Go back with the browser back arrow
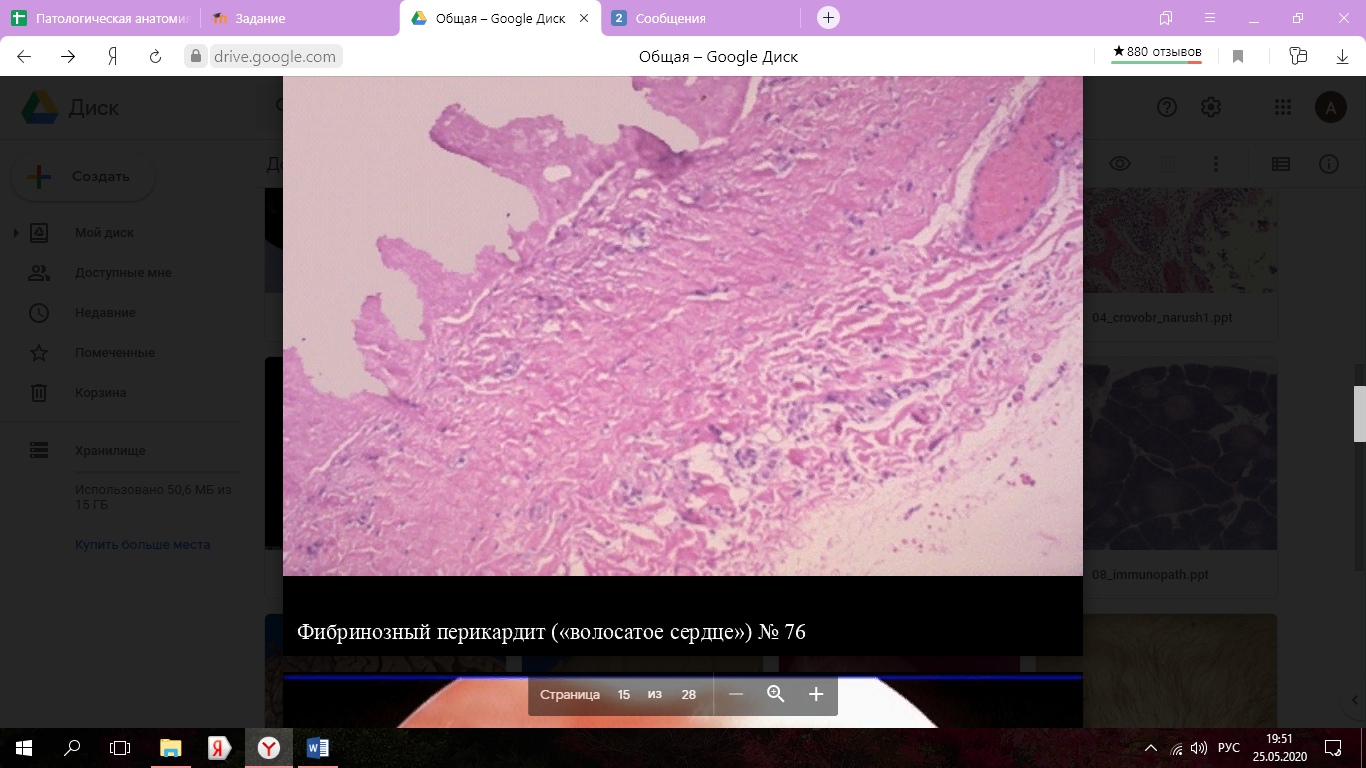Viewport: 1366px width, 768px height. click(x=24, y=57)
